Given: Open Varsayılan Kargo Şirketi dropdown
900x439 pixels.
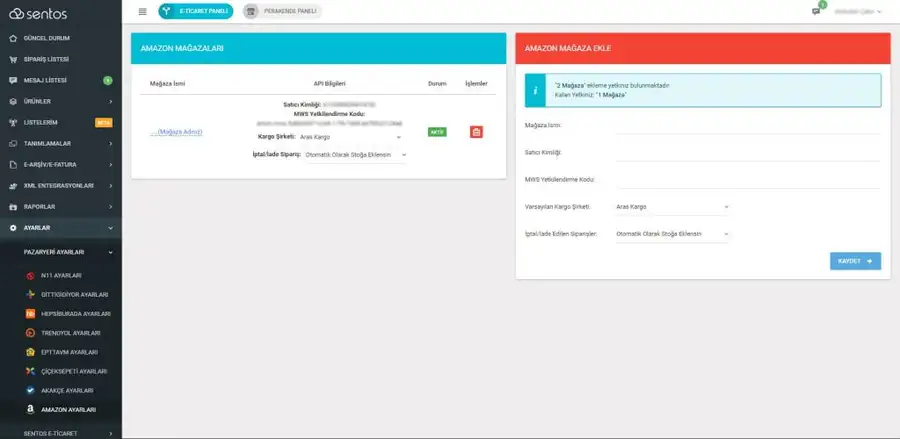Looking at the screenshot, I should pyautogui.click(x=672, y=207).
